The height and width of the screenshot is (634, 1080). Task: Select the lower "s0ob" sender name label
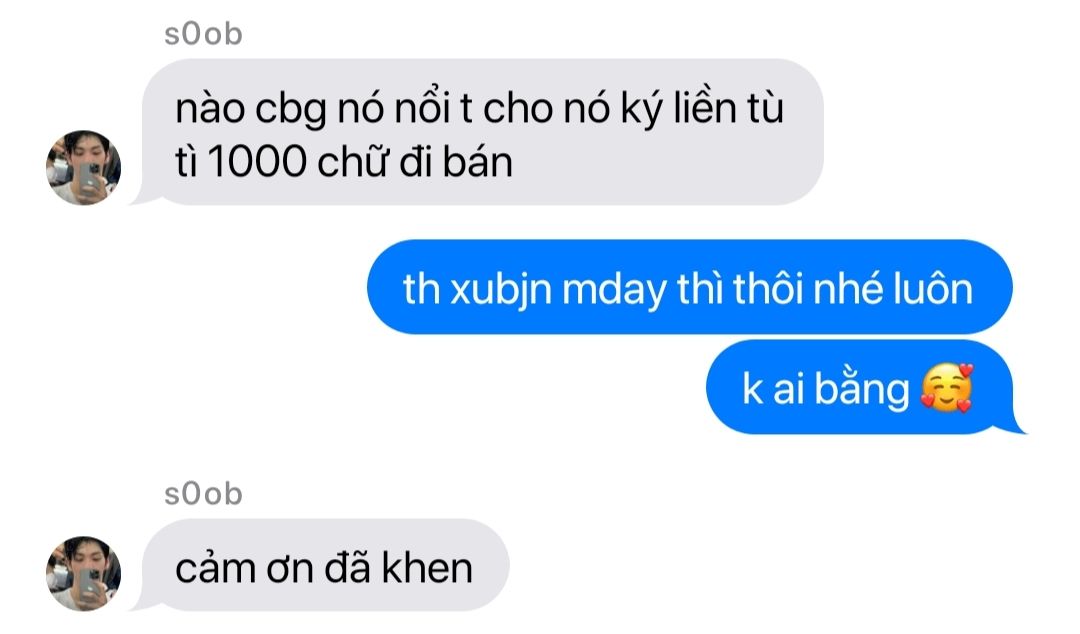click(x=203, y=493)
